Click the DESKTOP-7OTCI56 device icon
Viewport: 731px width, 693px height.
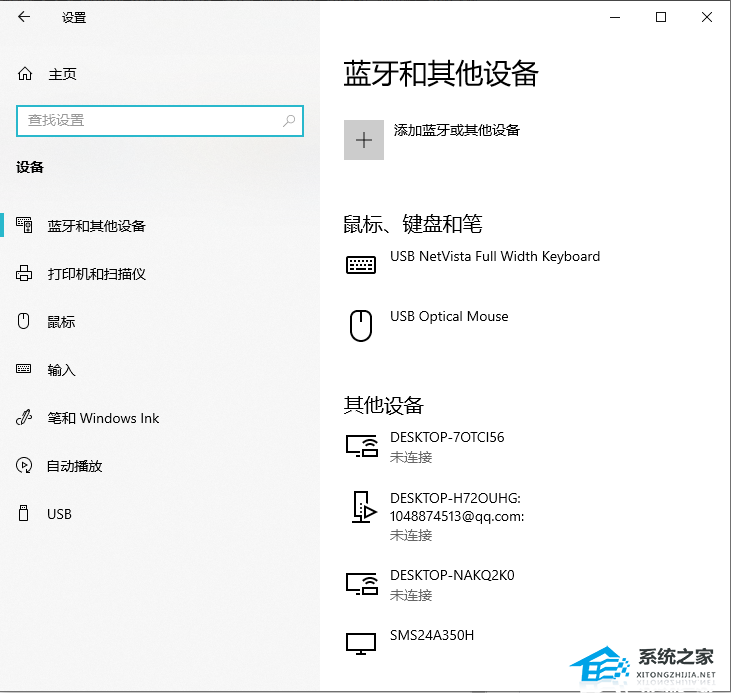pyautogui.click(x=361, y=446)
